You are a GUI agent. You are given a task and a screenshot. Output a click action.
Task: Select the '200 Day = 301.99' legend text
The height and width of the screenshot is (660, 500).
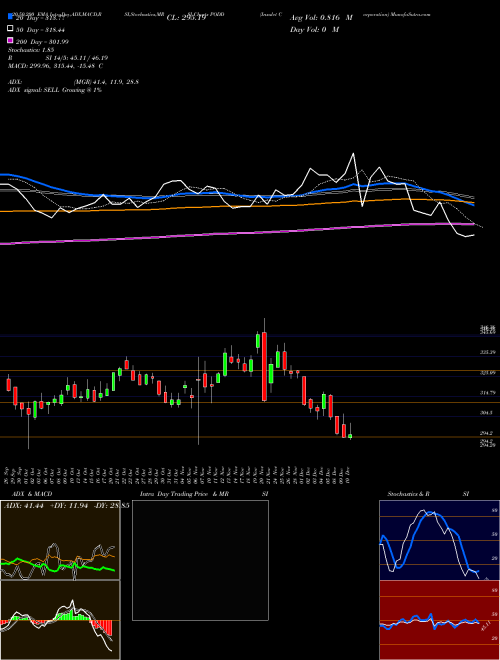[43, 42]
